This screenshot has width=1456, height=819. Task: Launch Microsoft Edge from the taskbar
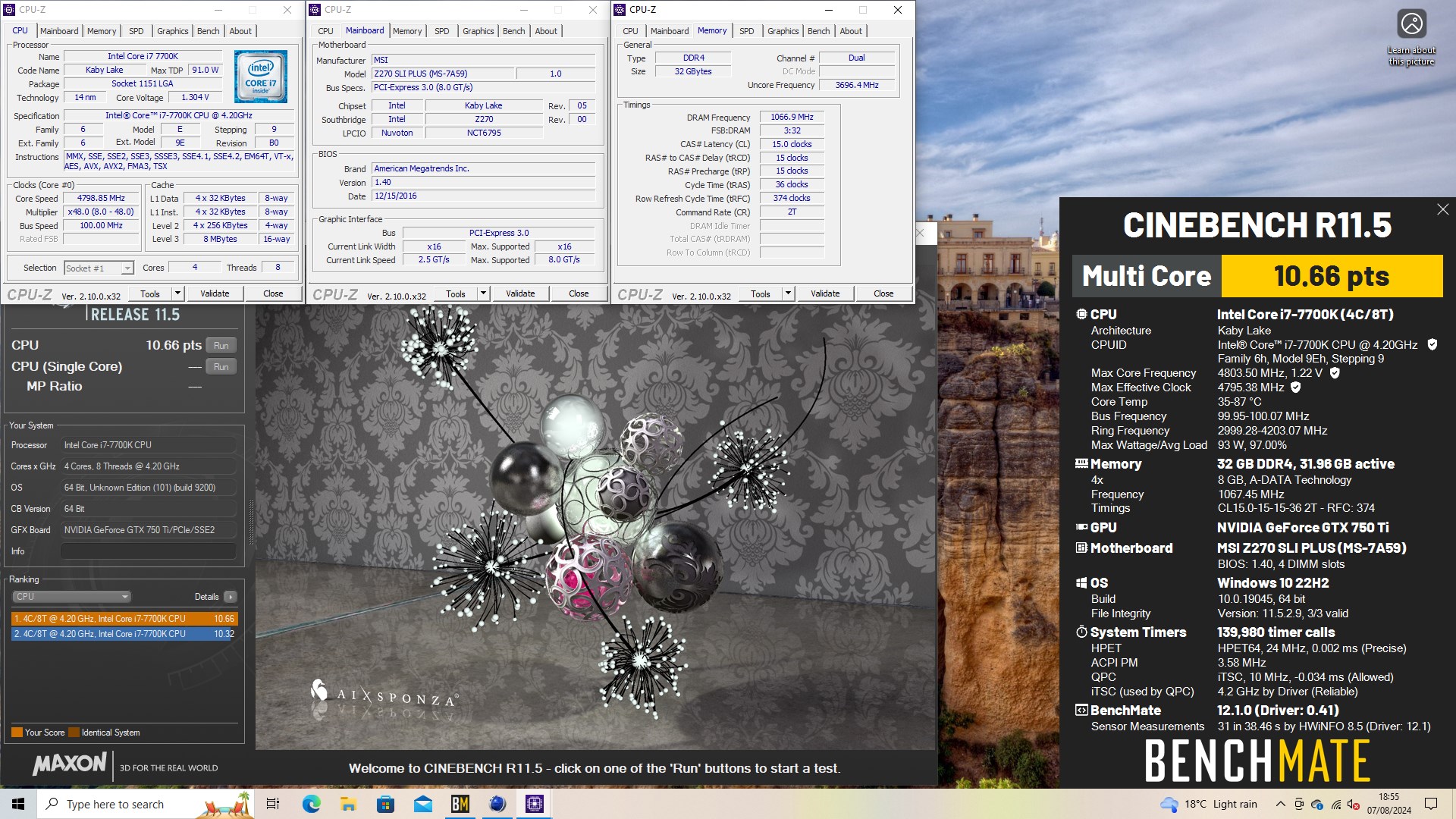(x=312, y=804)
